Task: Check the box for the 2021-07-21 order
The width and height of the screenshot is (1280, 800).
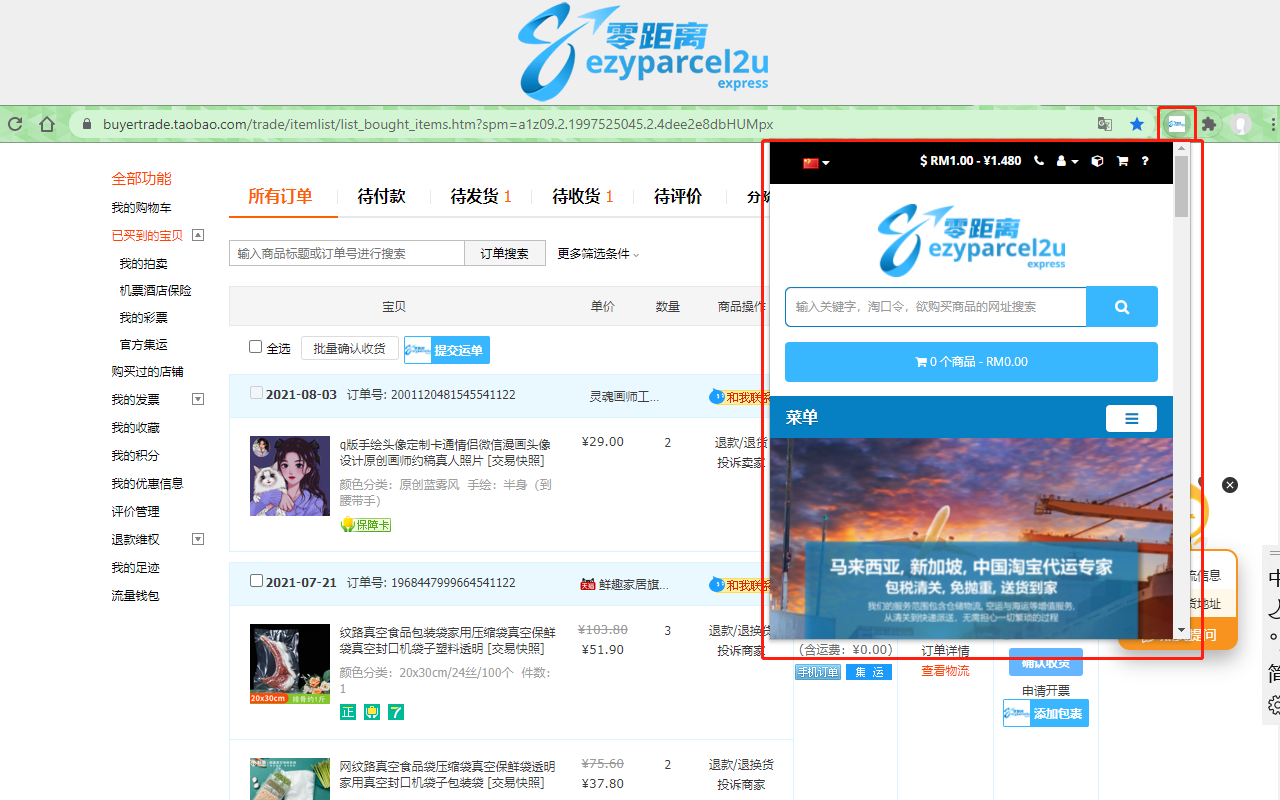Action: click(256, 581)
